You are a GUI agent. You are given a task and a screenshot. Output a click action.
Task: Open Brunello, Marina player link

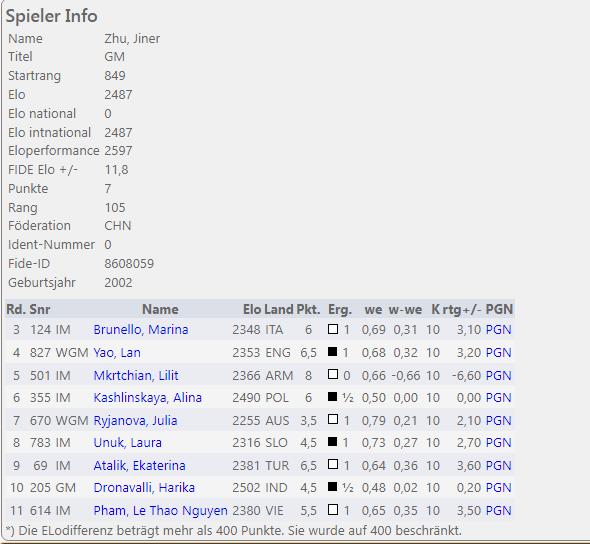click(x=141, y=330)
